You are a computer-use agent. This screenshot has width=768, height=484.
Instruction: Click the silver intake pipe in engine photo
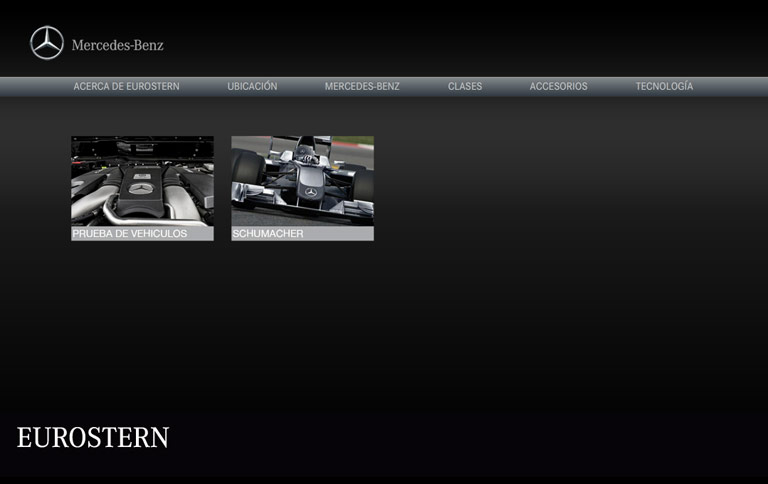(120, 212)
